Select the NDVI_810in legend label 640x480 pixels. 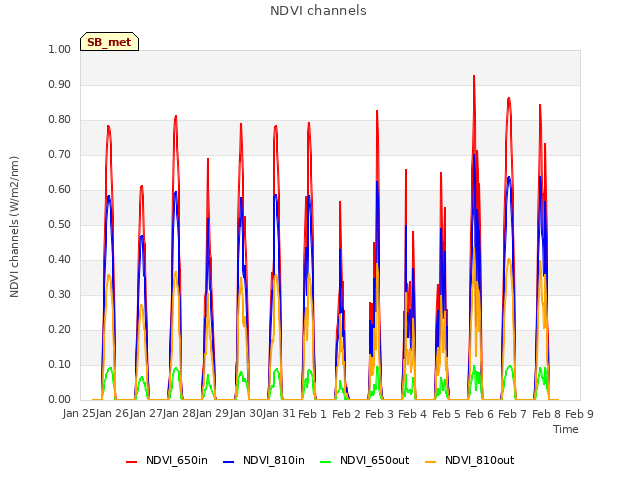click(x=274, y=460)
